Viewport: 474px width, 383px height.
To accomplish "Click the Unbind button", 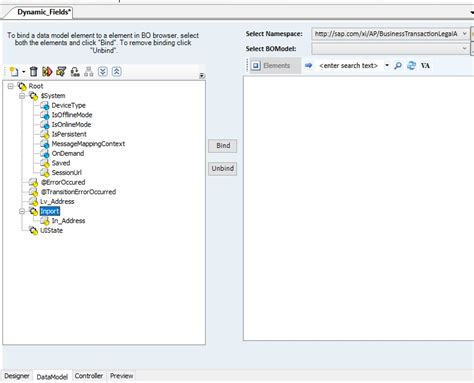I will tap(223, 168).
